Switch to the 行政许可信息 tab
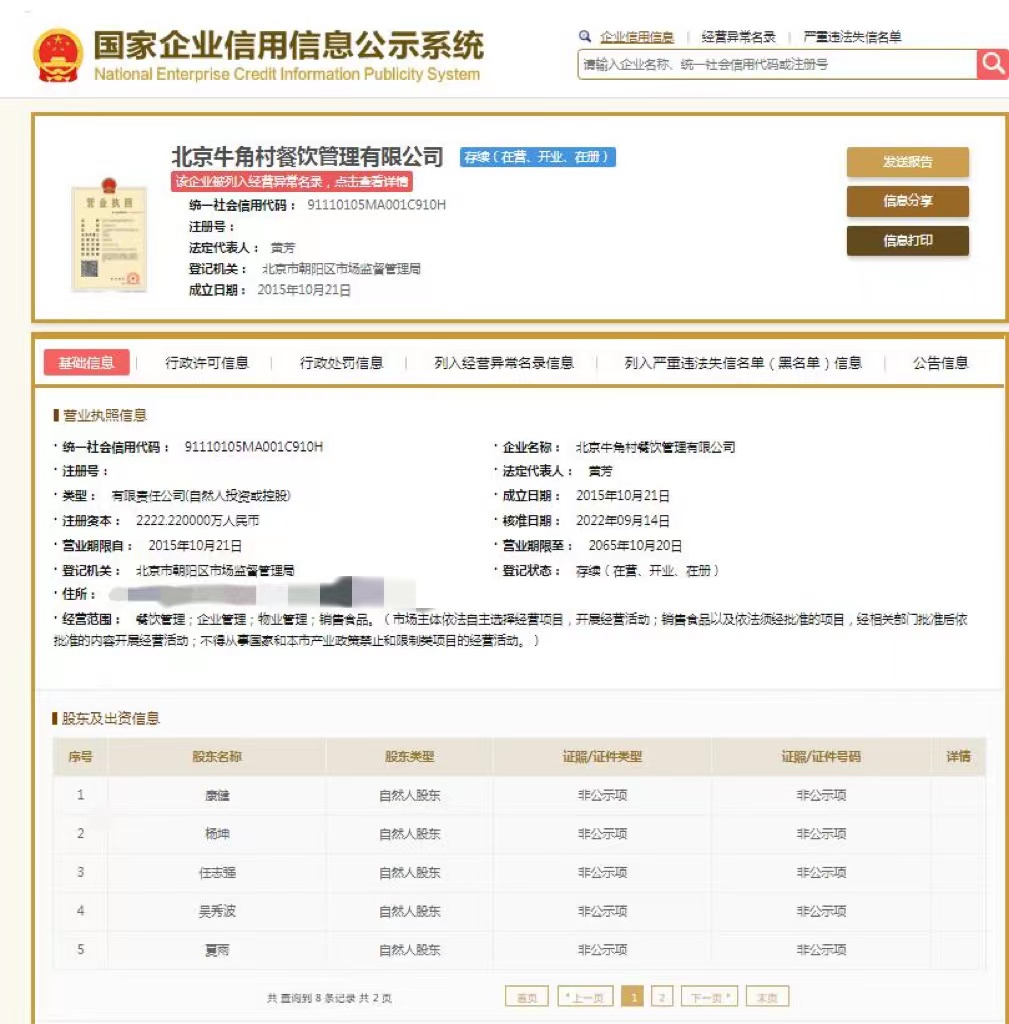The height and width of the screenshot is (1024, 1009). [207, 363]
